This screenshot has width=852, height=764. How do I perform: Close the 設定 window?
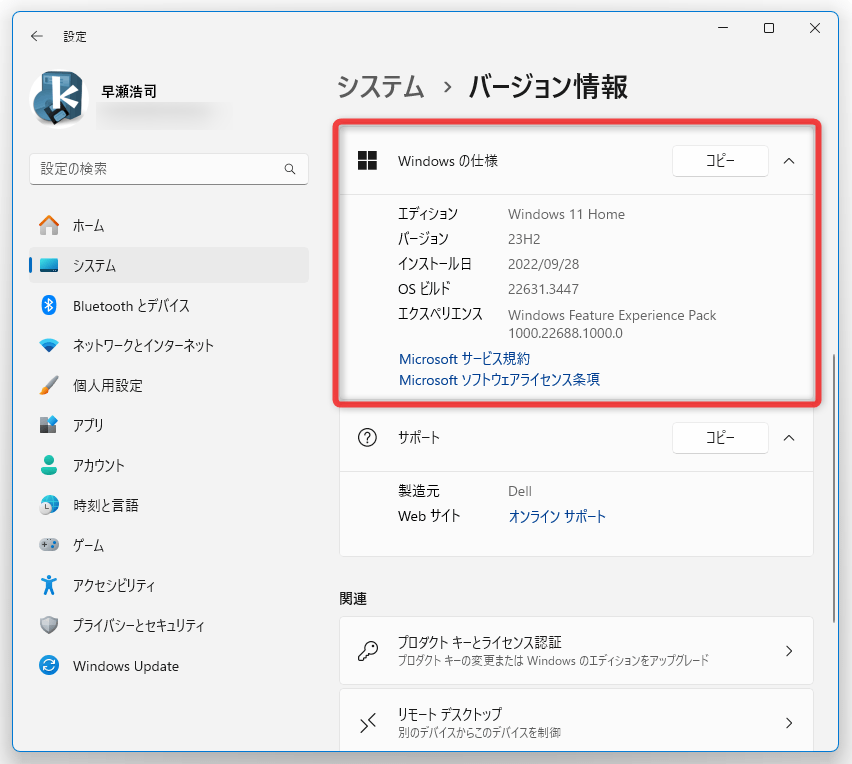[x=815, y=28]
